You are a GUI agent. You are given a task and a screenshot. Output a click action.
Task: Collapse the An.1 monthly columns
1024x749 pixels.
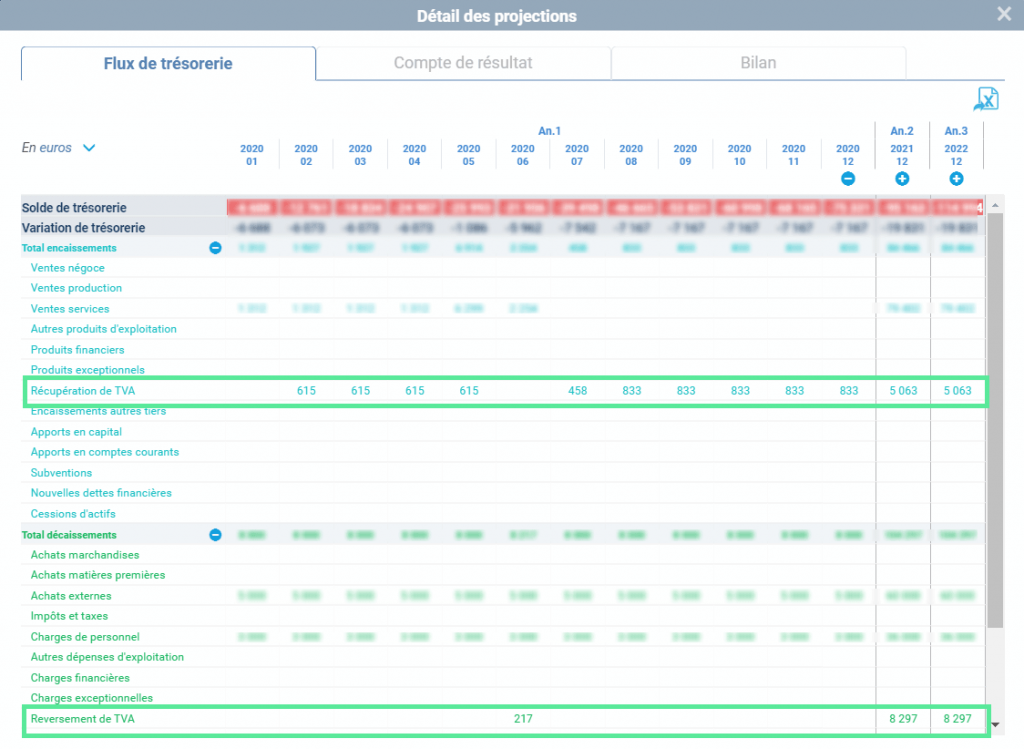click(x=848, y=179)
